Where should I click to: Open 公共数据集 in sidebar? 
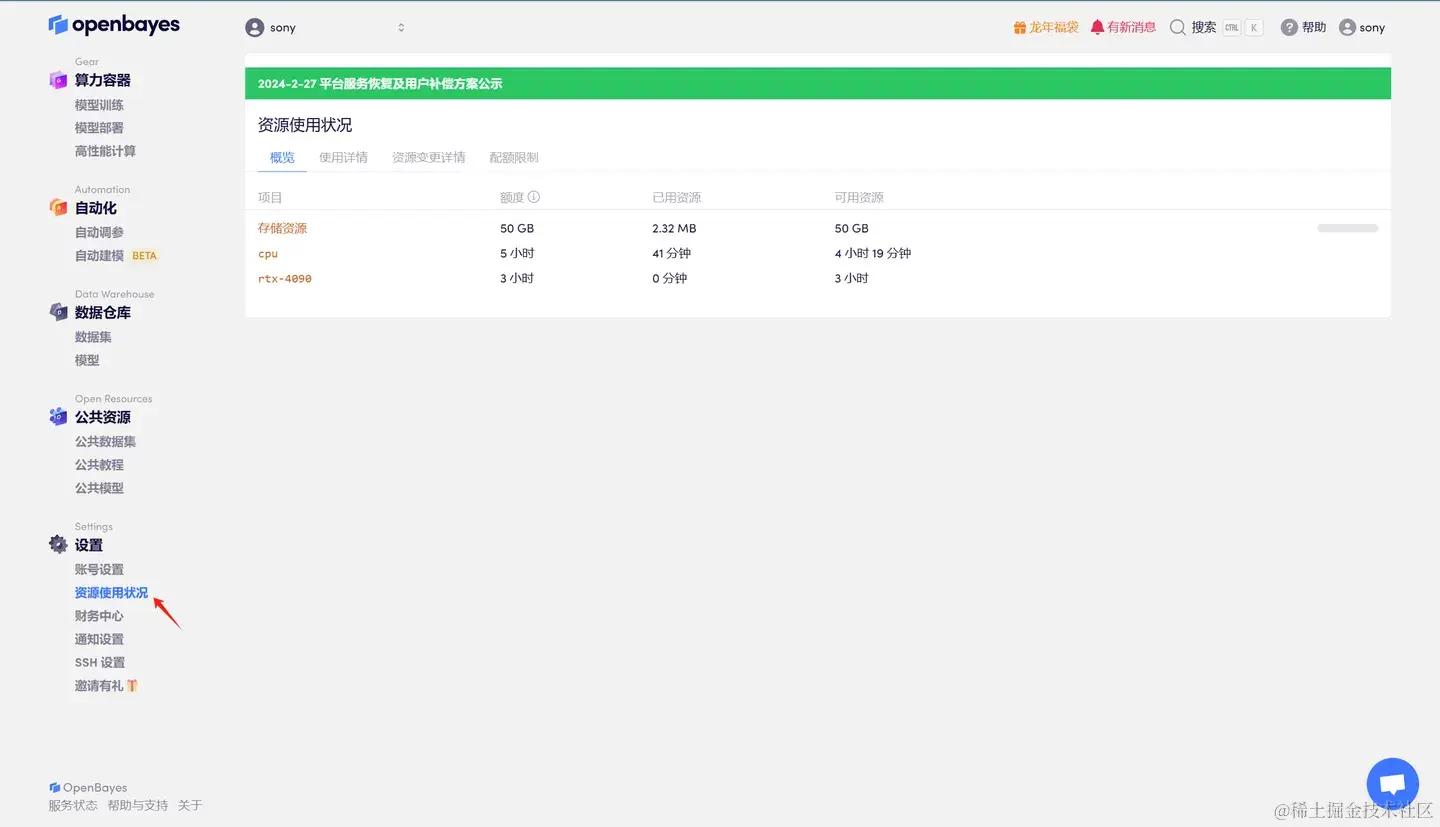(x=105, y=441)
